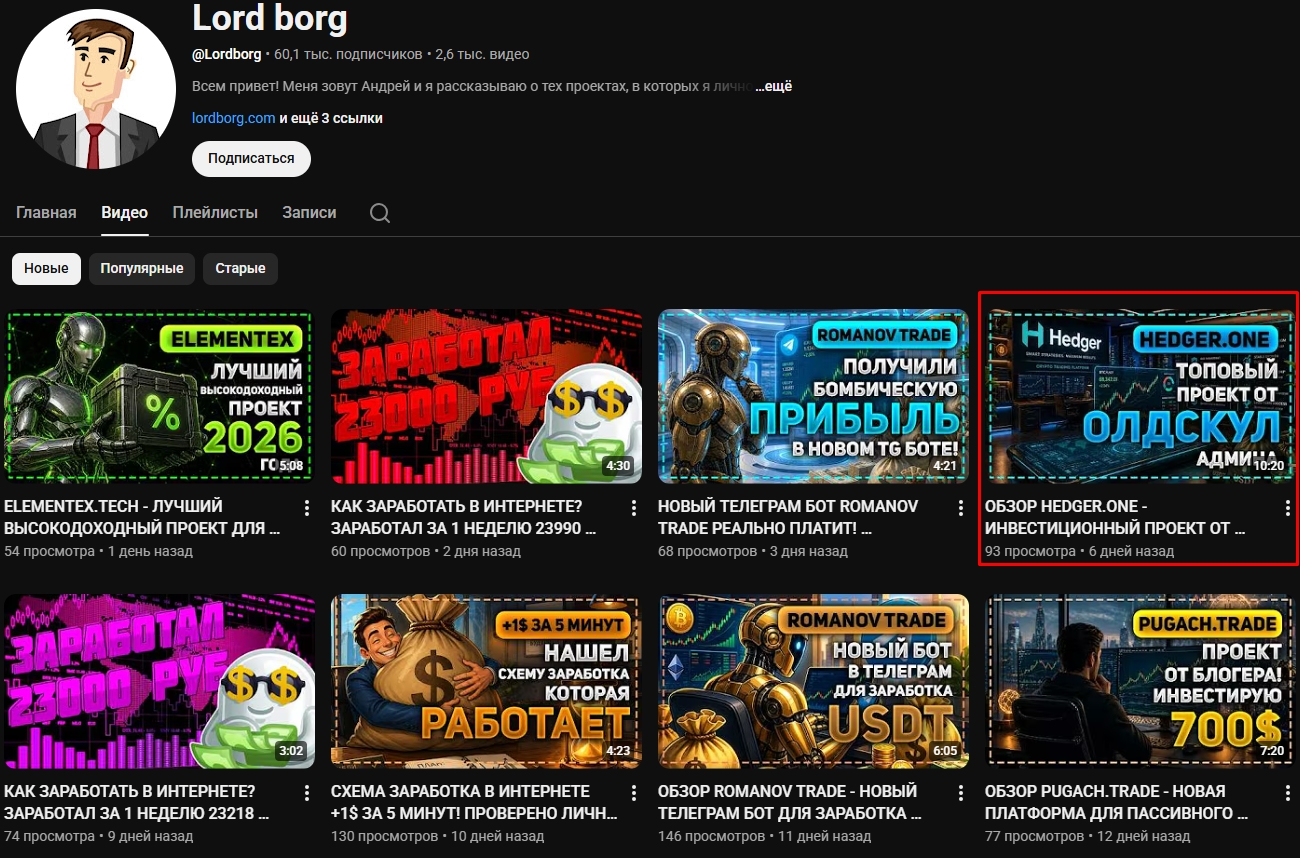Open more options for PUGACH.TRADE video
The image size is (1300, 858).
tap(1288, 793)
